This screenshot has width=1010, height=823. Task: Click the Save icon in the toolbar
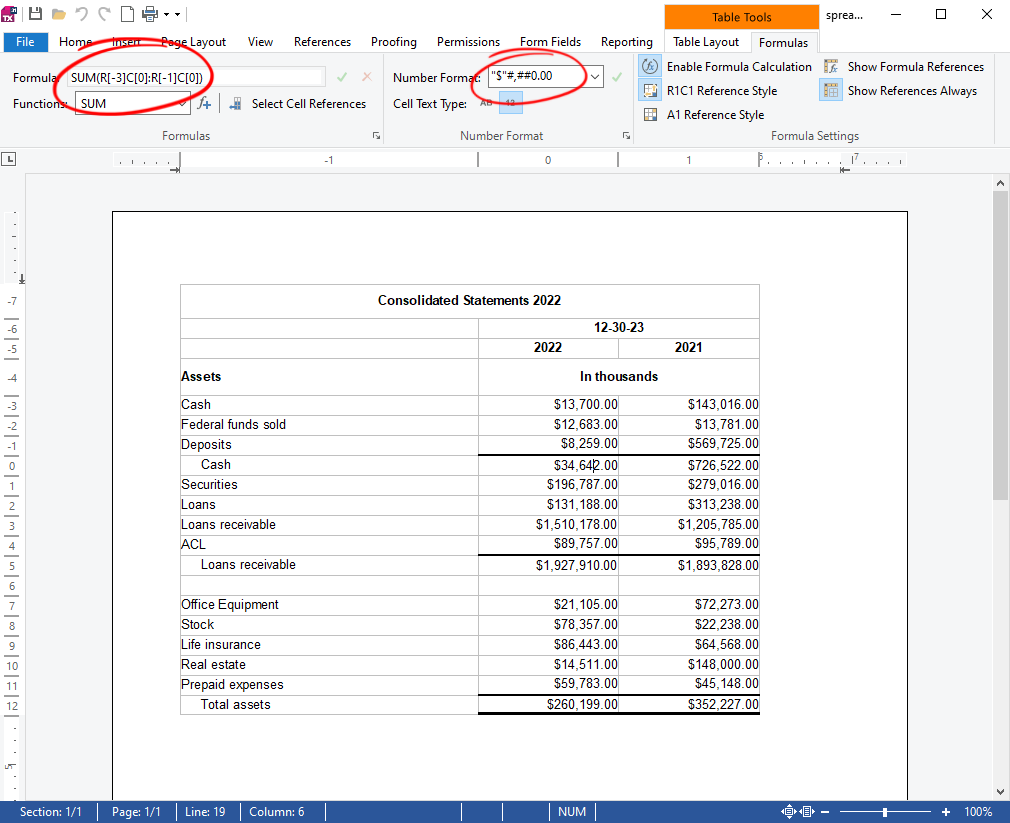click(35, 14)
